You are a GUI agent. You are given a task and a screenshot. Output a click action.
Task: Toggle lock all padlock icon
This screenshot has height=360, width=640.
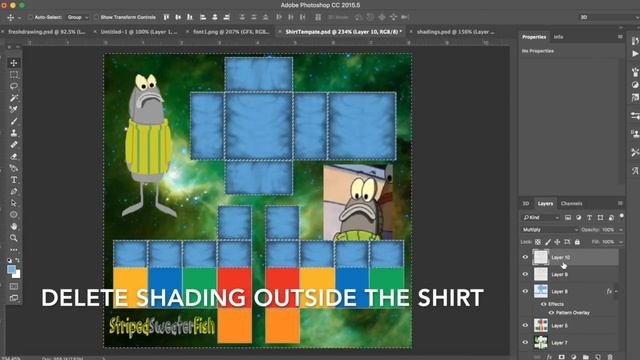coord(577,242)
